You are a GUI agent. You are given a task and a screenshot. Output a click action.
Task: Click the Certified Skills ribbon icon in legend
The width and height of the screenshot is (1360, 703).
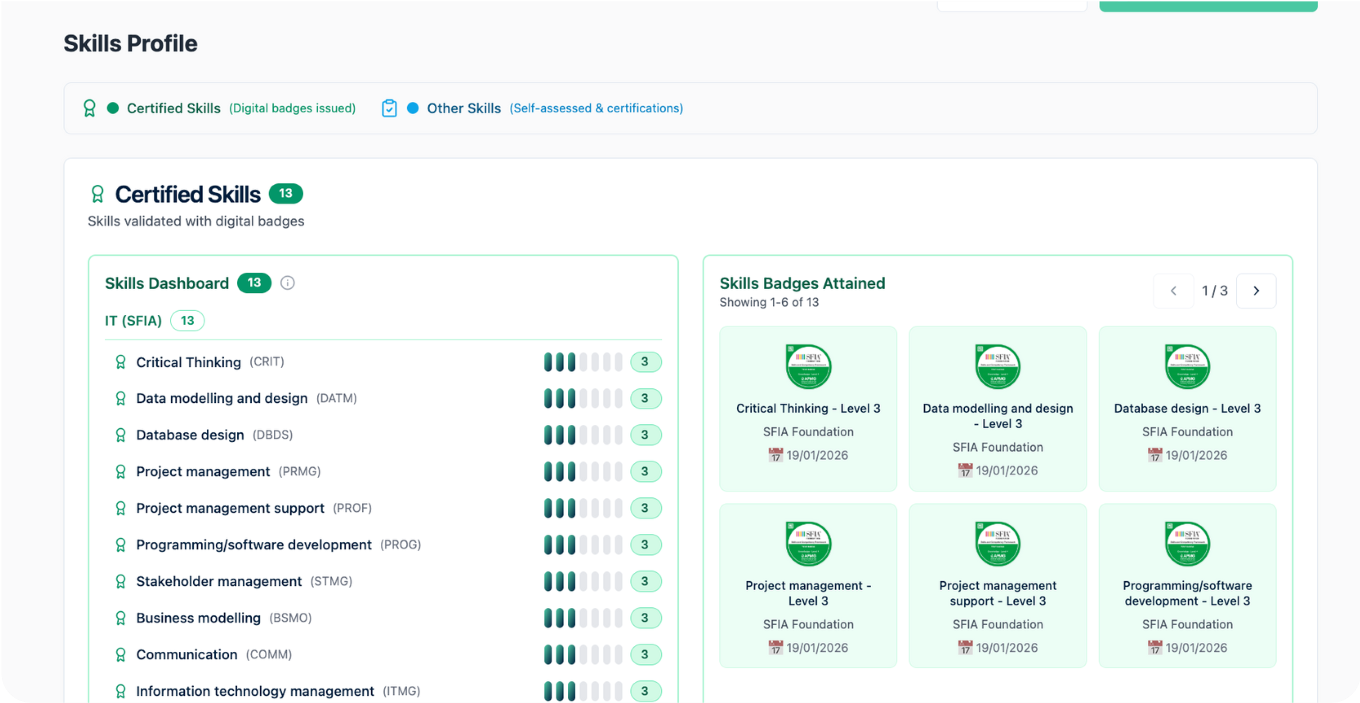pos(89,108)
